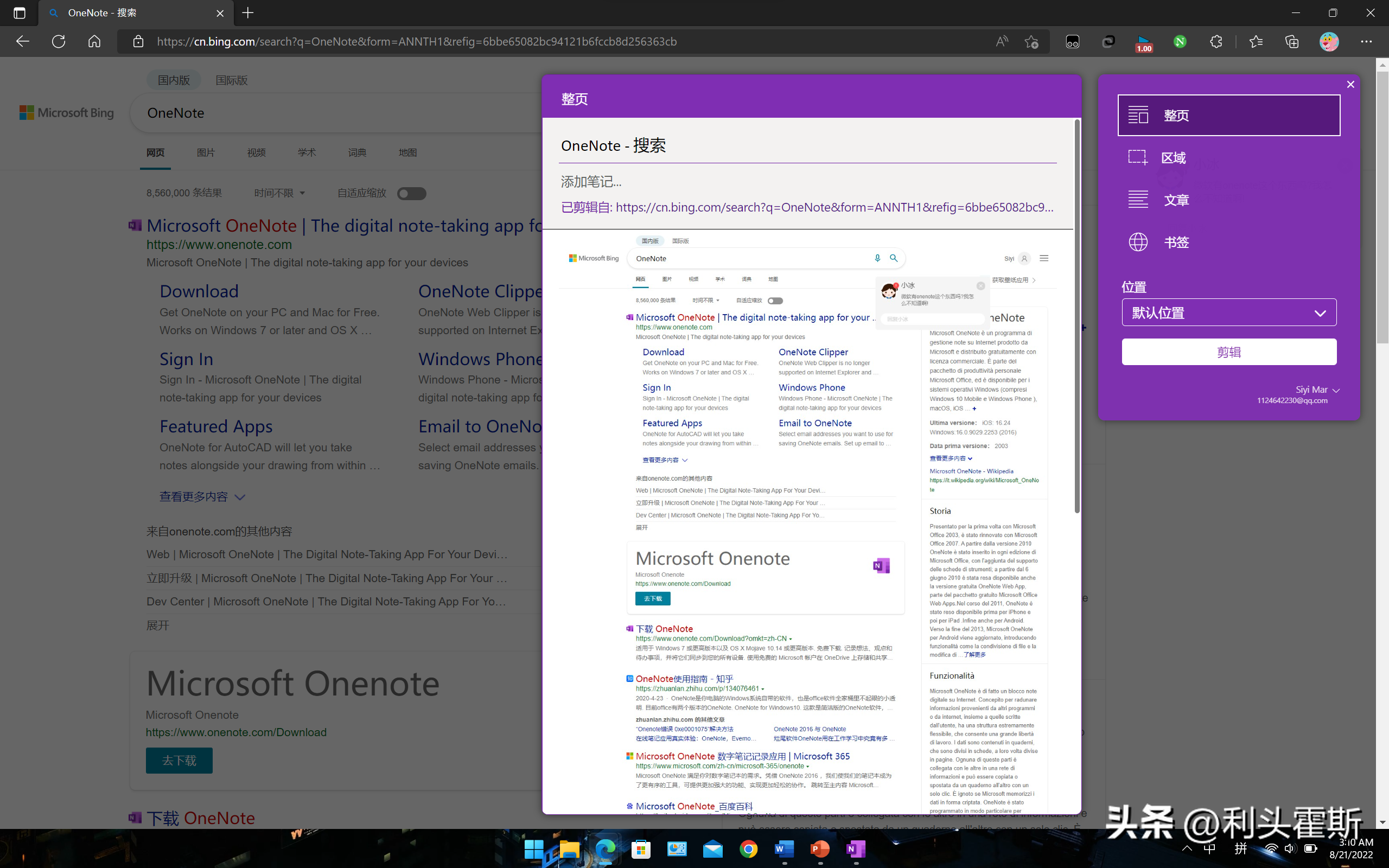
Task: Click the clipper preview scrollbar
Action: coord(1077,316)
